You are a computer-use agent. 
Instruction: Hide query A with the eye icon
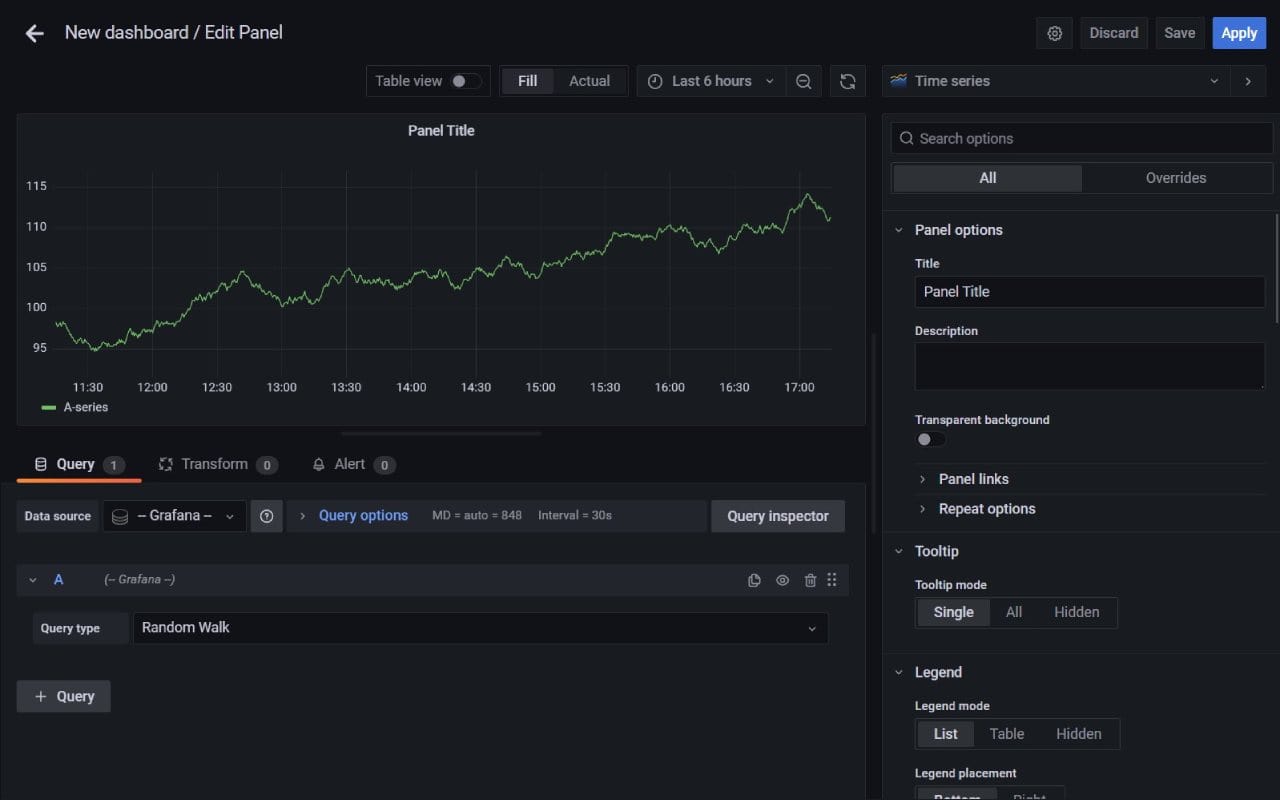click(782, 579)
